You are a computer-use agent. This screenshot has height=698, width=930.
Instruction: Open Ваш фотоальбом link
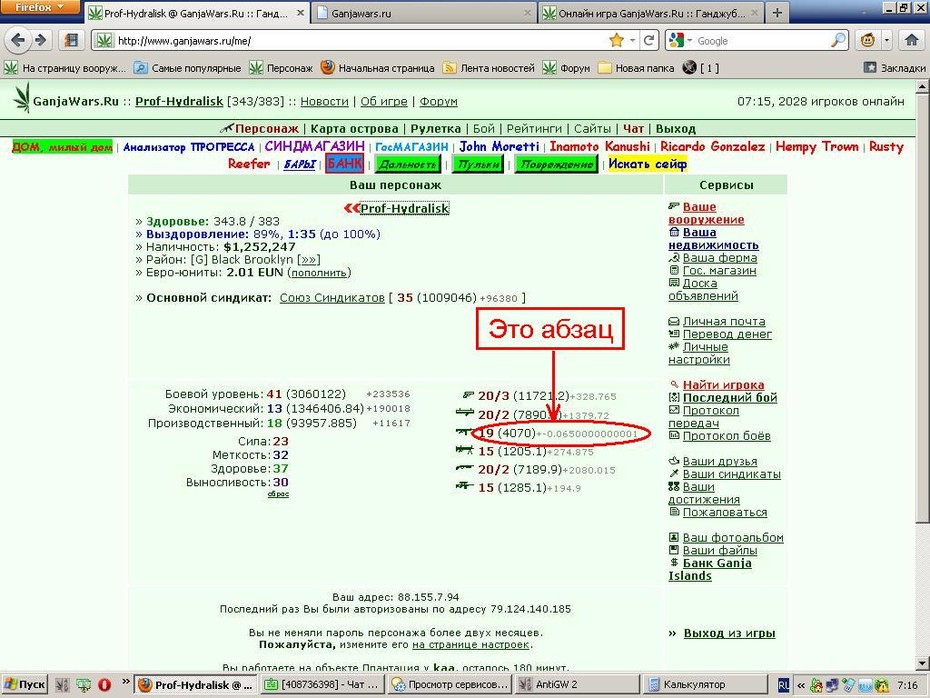(x=732, y=537)
